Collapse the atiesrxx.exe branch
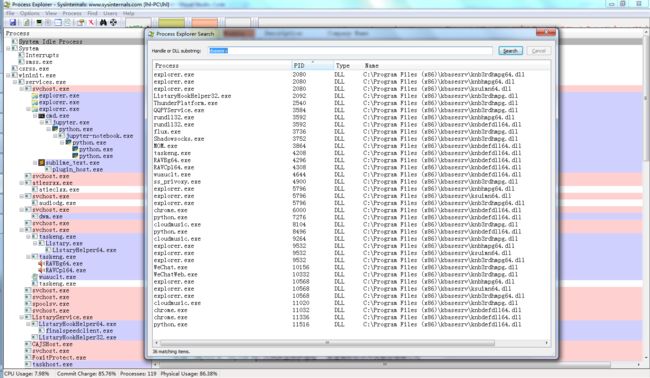 click(22, 183)
